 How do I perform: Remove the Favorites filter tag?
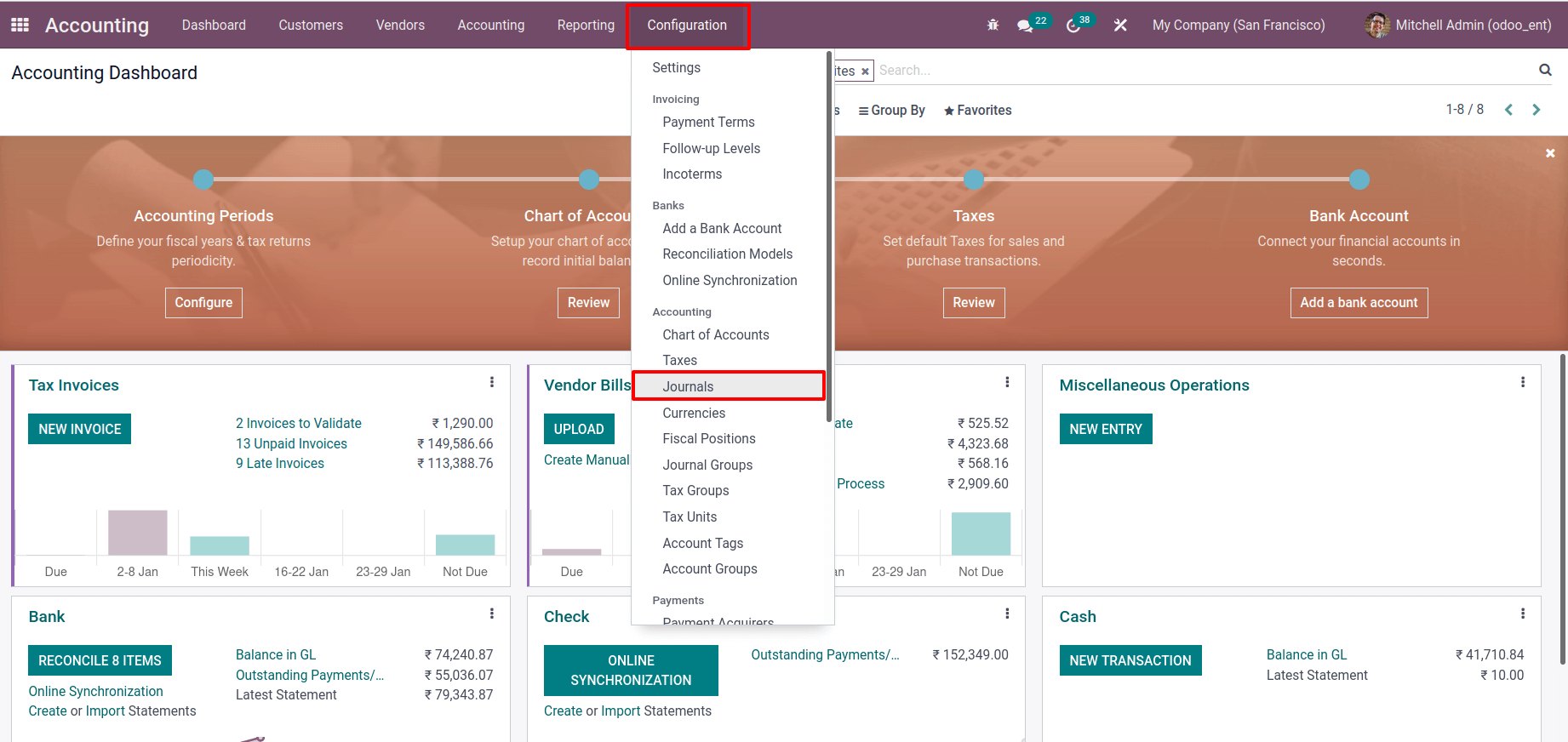tap(865, 71)
